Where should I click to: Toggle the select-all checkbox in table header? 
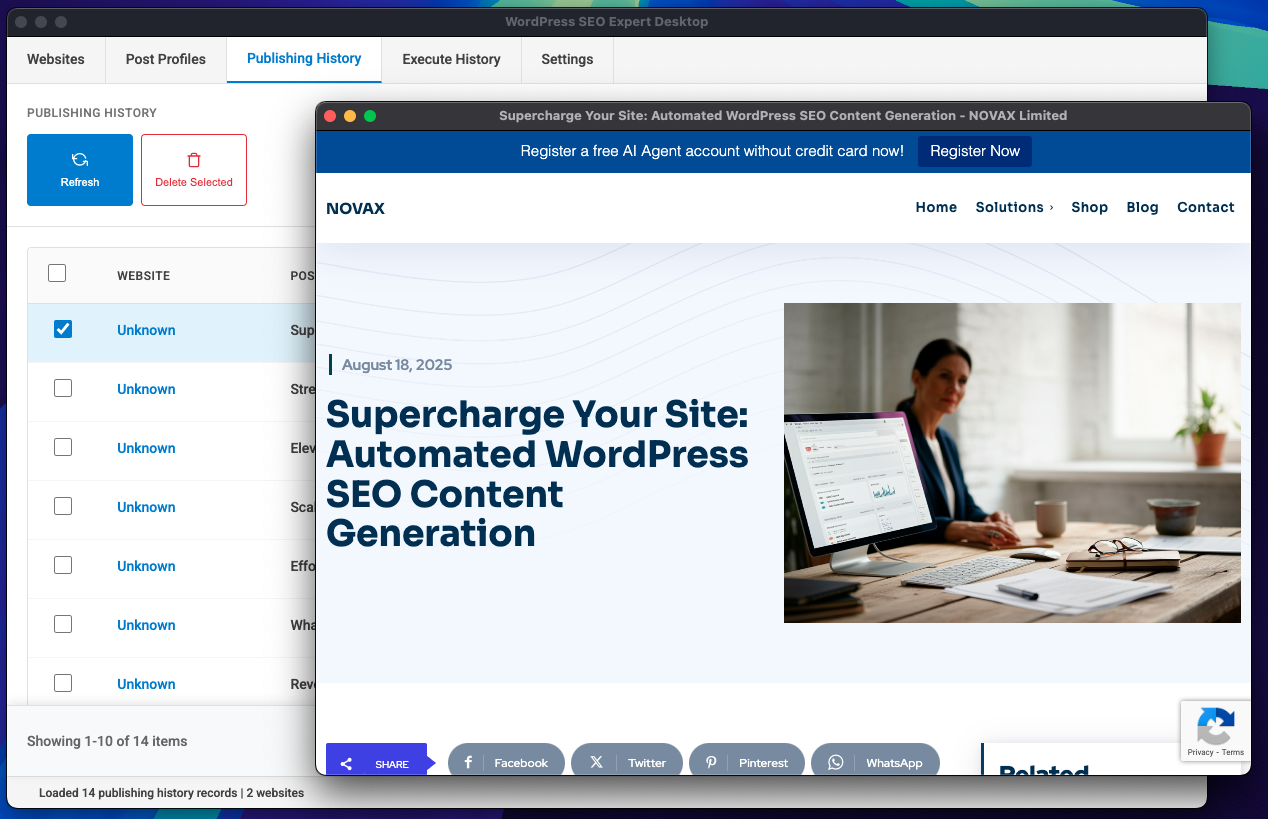coord(57,273)
